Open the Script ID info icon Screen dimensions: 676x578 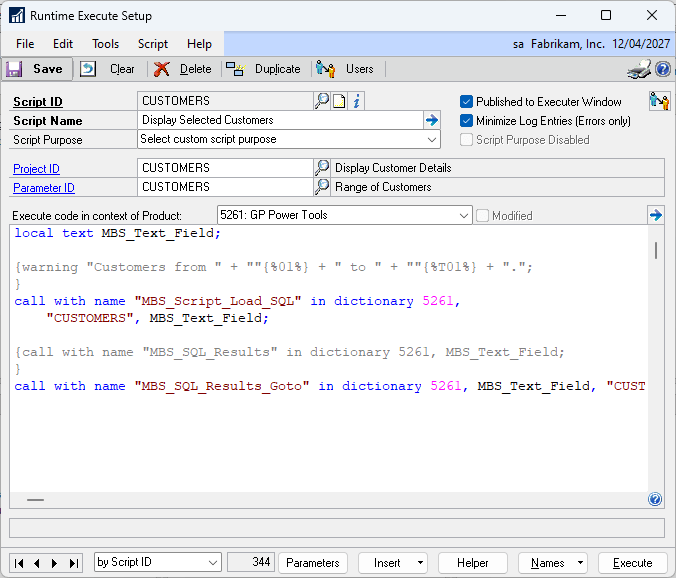(356, 101)
